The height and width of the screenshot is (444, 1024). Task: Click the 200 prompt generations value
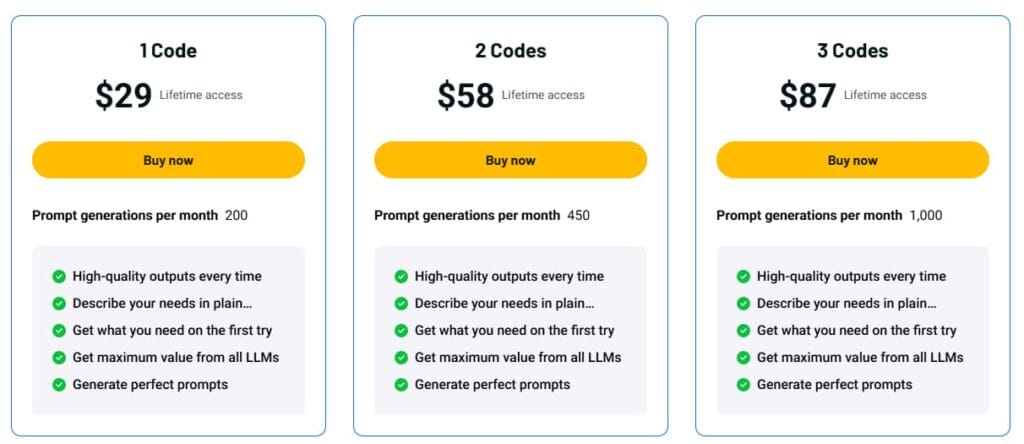[x=236, y=215]
